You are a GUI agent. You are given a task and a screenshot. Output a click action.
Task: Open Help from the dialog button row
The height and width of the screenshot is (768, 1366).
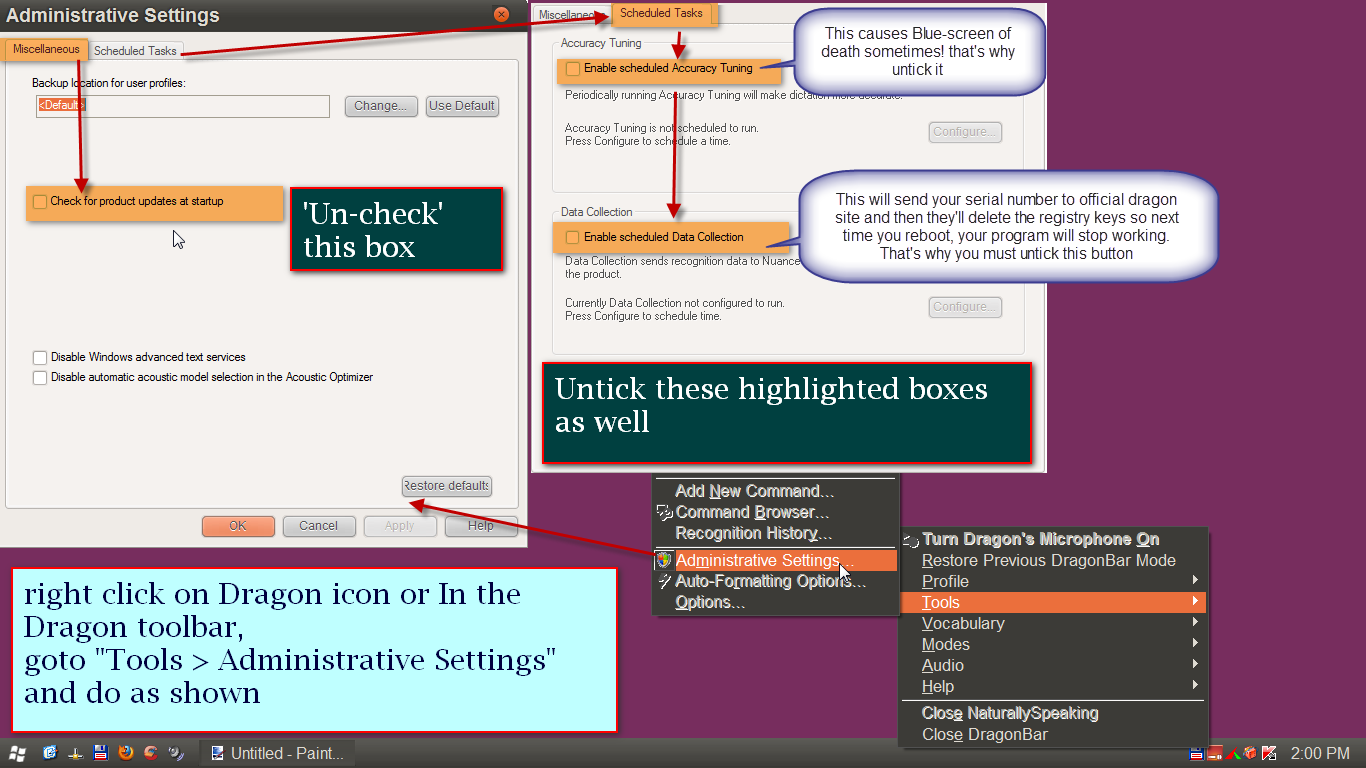point(481,525)
